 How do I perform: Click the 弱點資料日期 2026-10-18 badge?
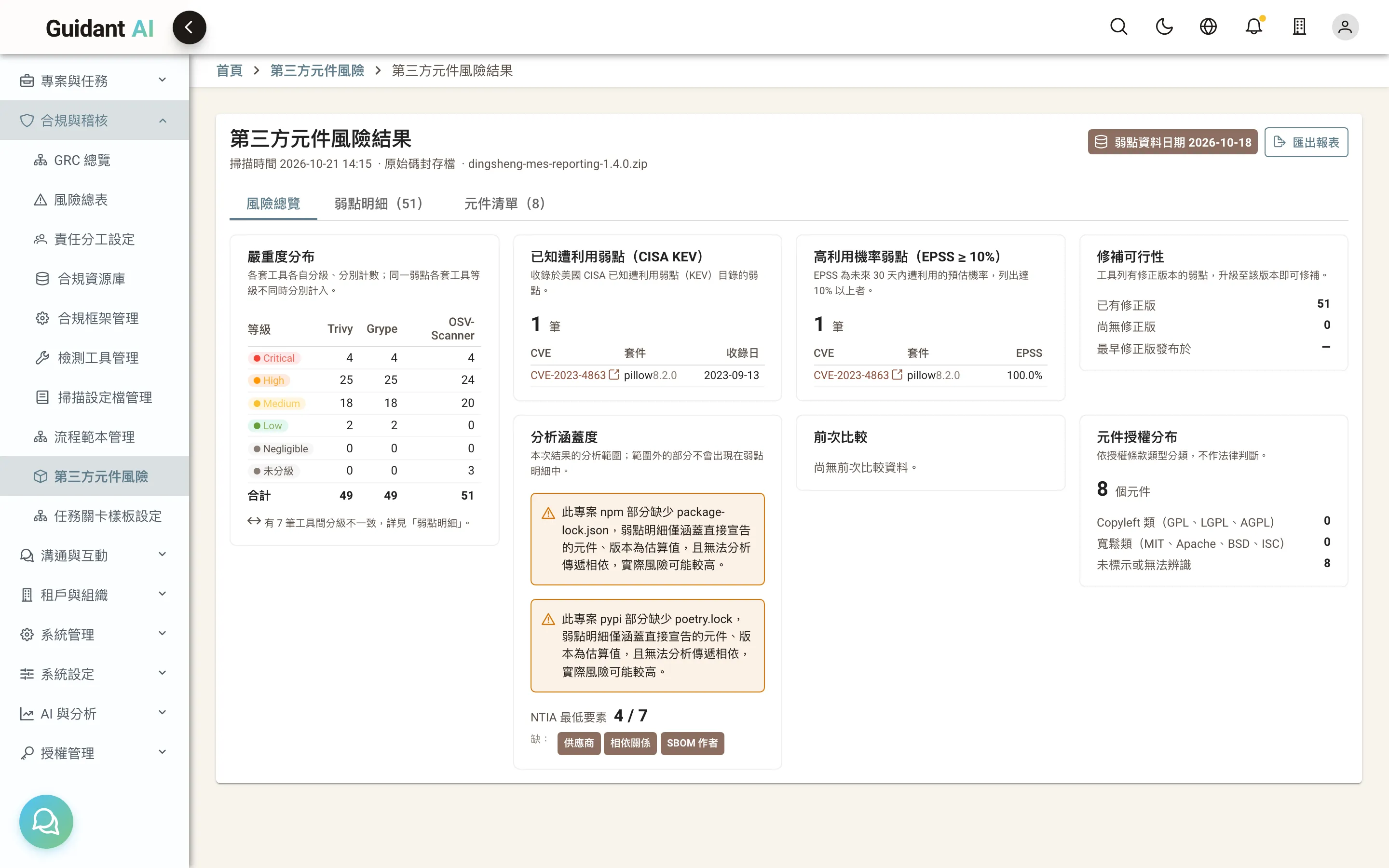point(1172,142)
